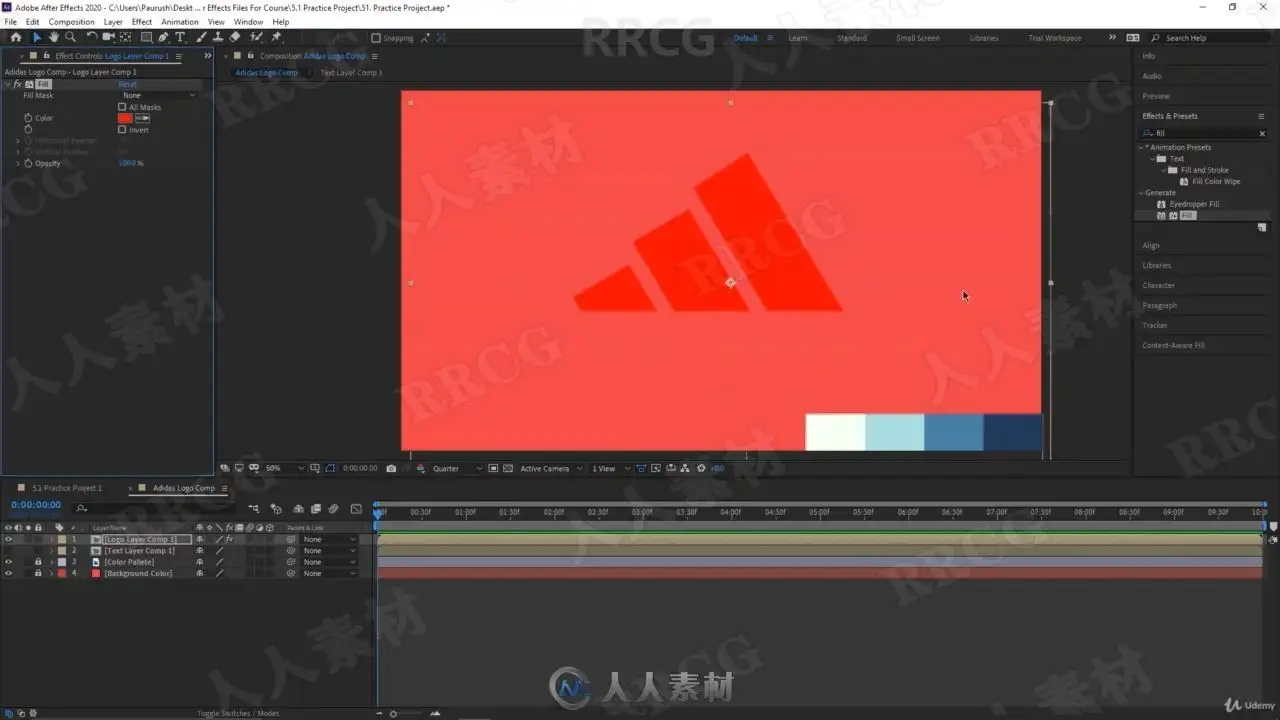The height and width of the screenshot is (720, 1280).
Task: Open the Window menu
Action: [x=248, y=22]
